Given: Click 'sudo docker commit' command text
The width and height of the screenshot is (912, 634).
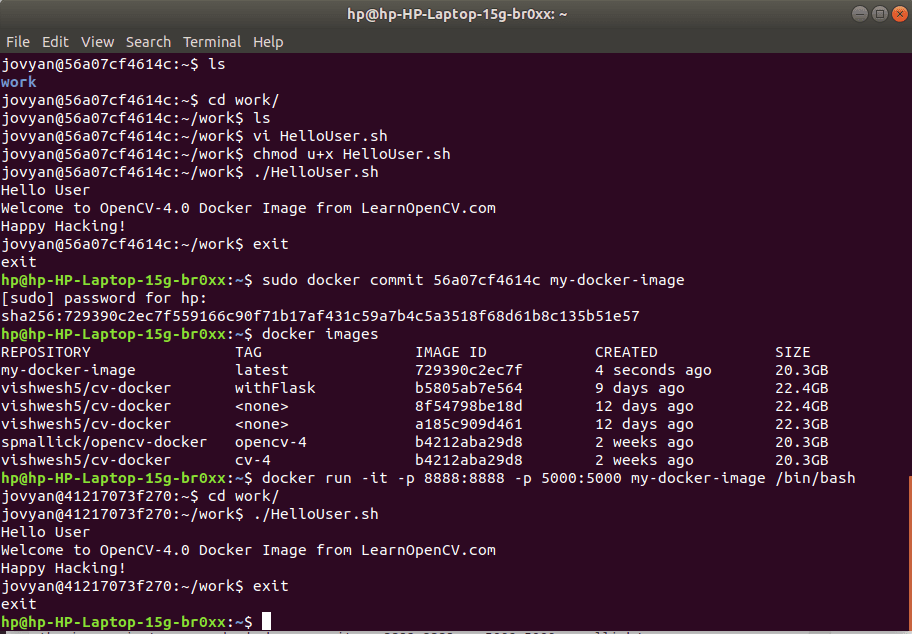Looking at the screenshot, I should (342, 280).
